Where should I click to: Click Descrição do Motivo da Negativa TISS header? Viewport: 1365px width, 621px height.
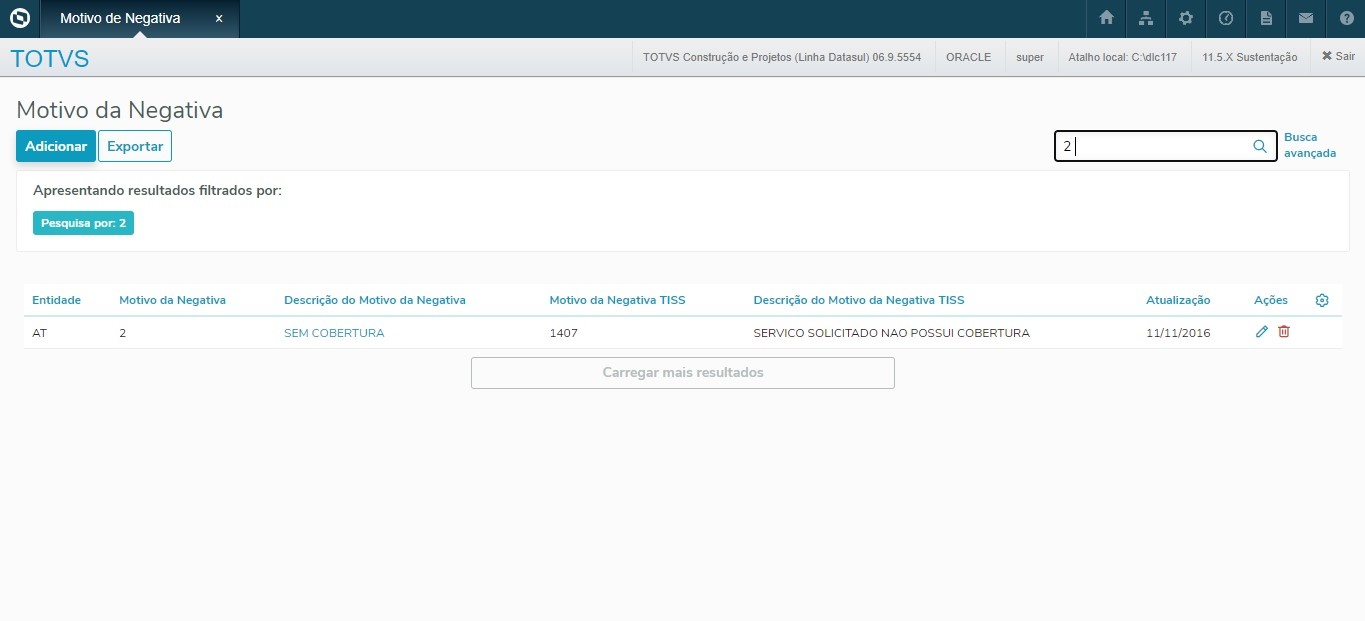(859, 300)
